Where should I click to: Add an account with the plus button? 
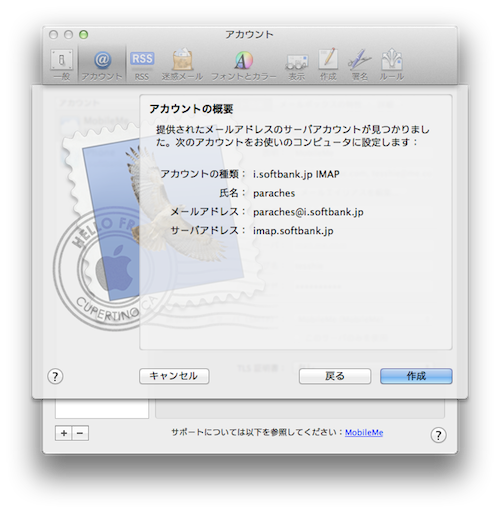pos(64,433)
